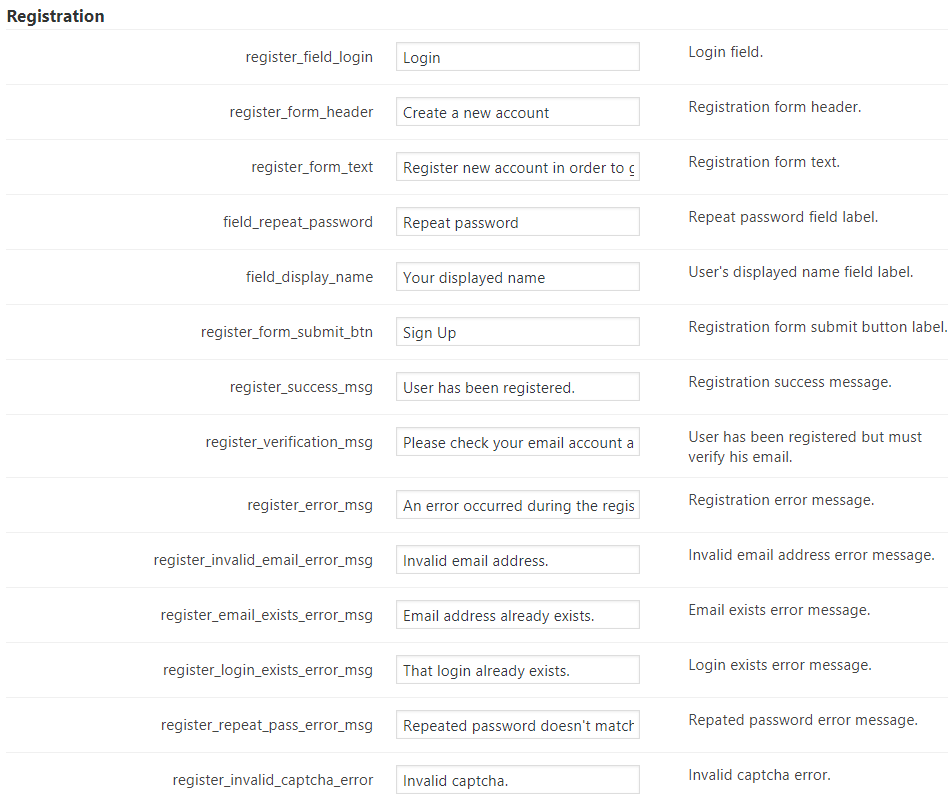
Task: Click the register_field_login input containing "Login"
Action: point(517,57)
